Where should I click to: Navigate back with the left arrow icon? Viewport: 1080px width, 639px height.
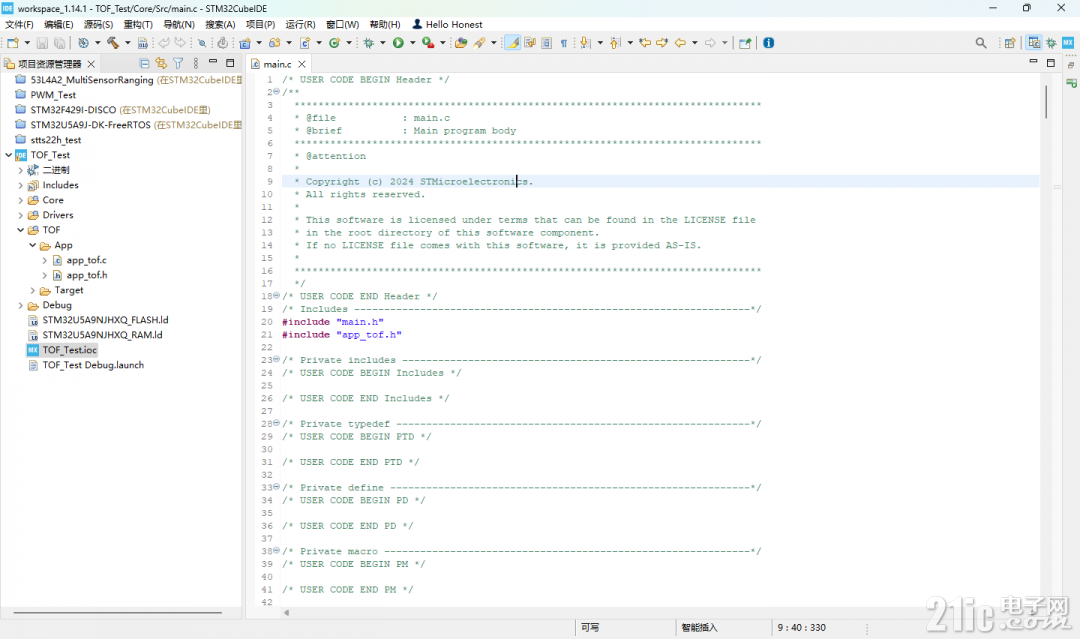(x=681, y=43)
